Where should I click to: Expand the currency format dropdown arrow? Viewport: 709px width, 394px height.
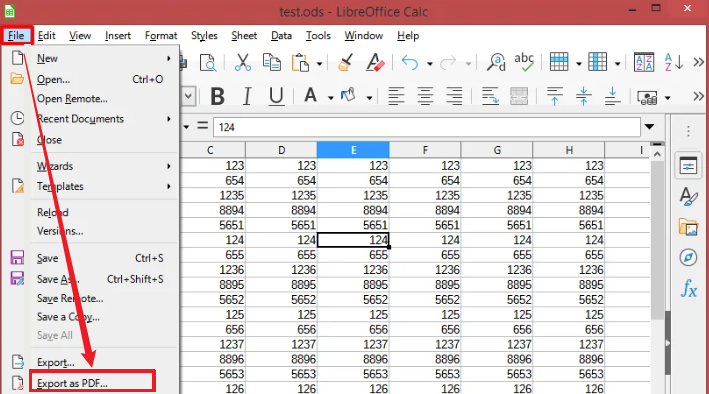pos(667,98)
